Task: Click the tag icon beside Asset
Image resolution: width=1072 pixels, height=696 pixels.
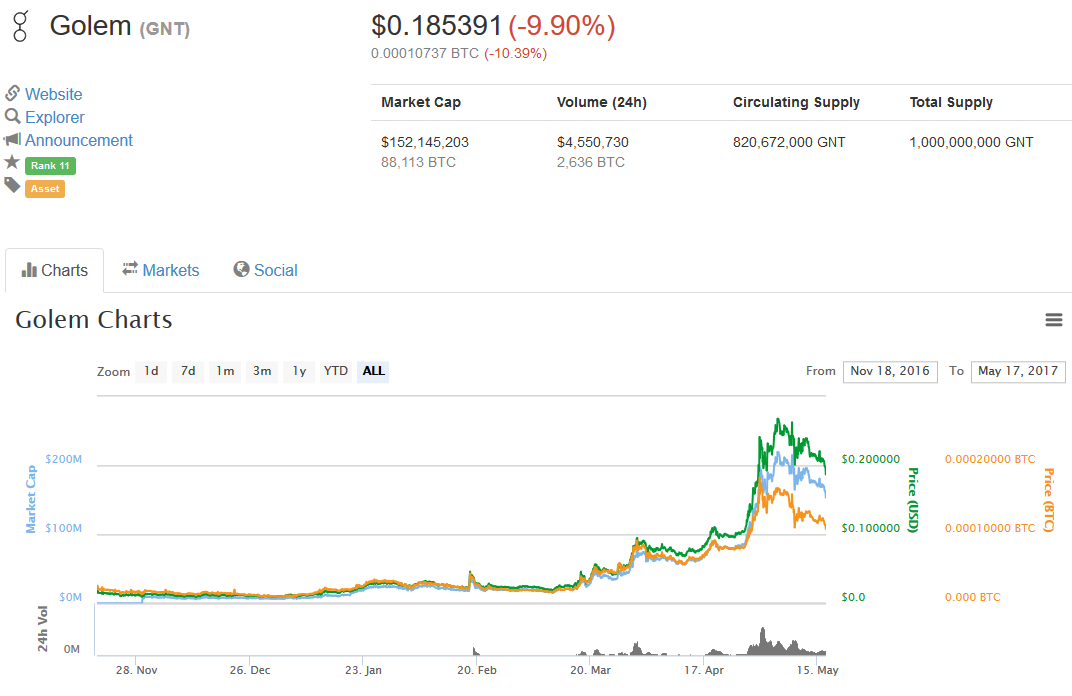Action: [x=12, y=185]
